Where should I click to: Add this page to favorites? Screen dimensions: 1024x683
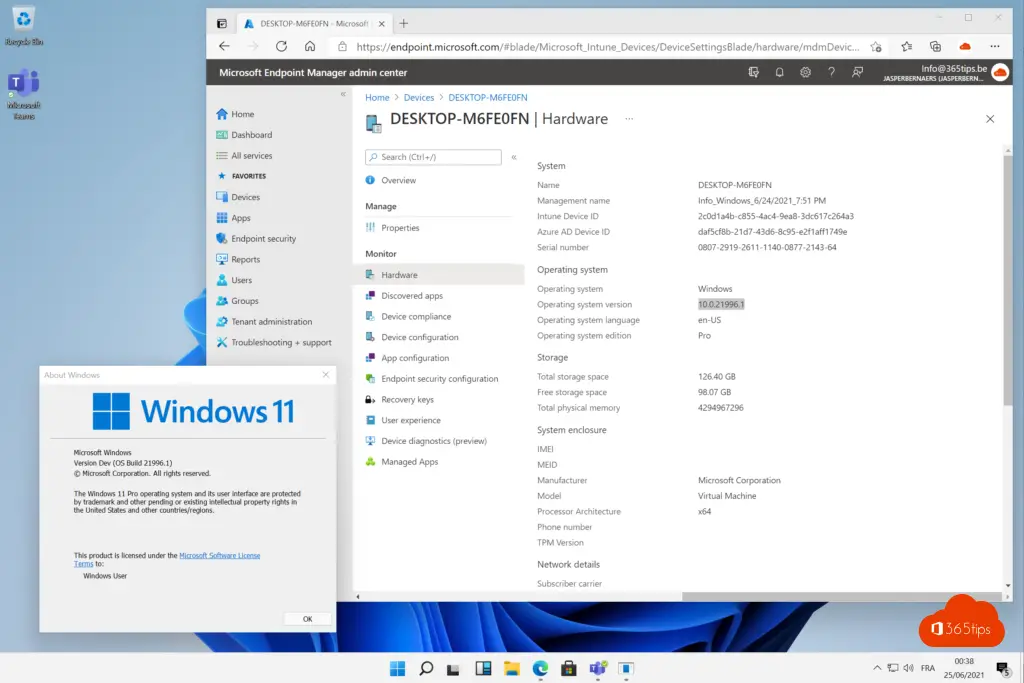click(876, 46)
